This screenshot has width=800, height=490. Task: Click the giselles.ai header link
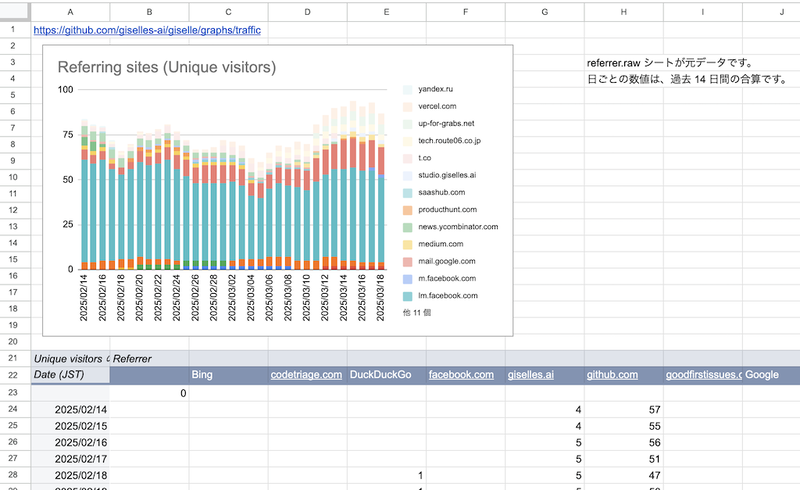[x=531, y=375]
